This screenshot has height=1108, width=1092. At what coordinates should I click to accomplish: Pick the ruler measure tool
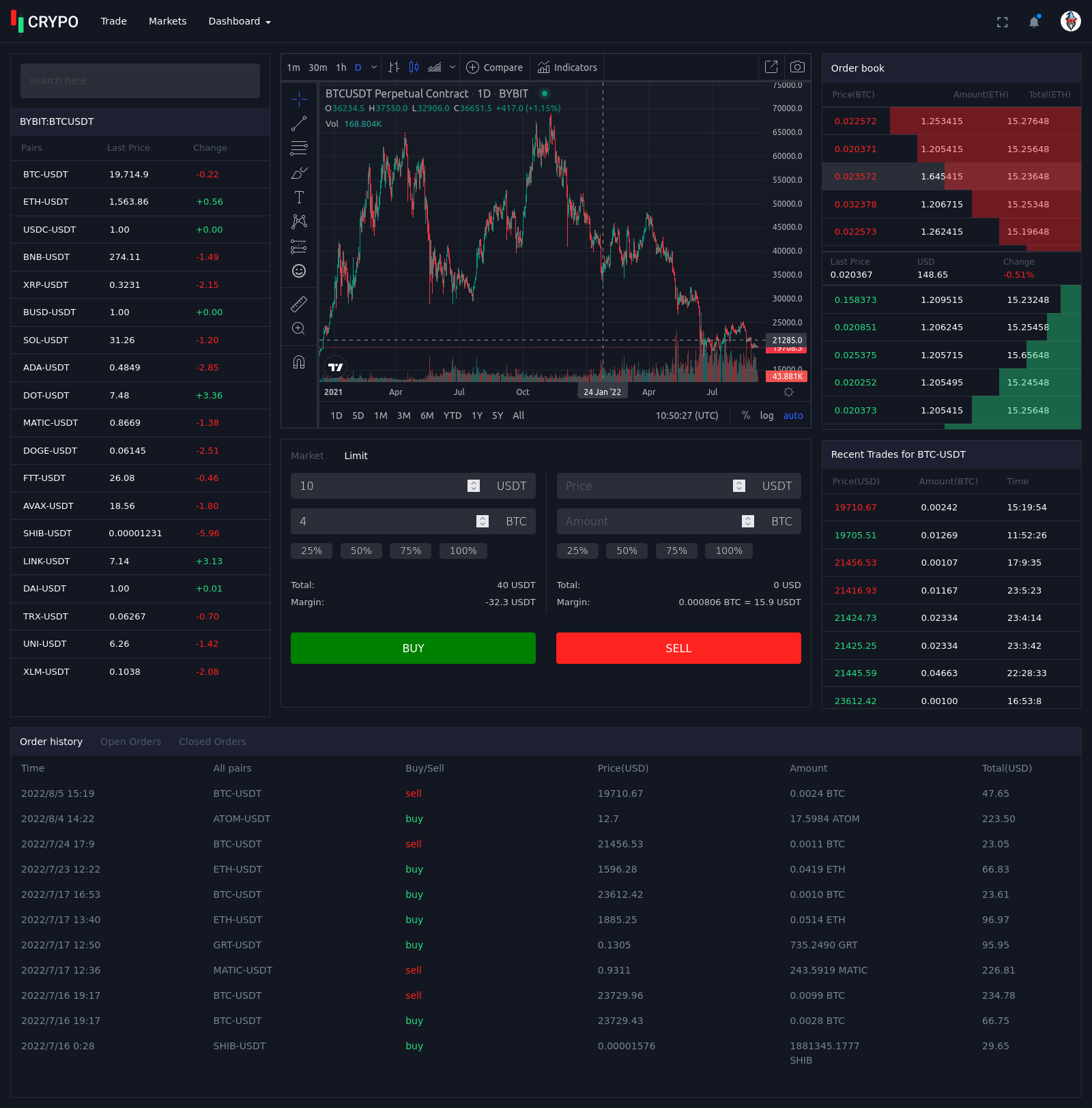coord(299,304)
